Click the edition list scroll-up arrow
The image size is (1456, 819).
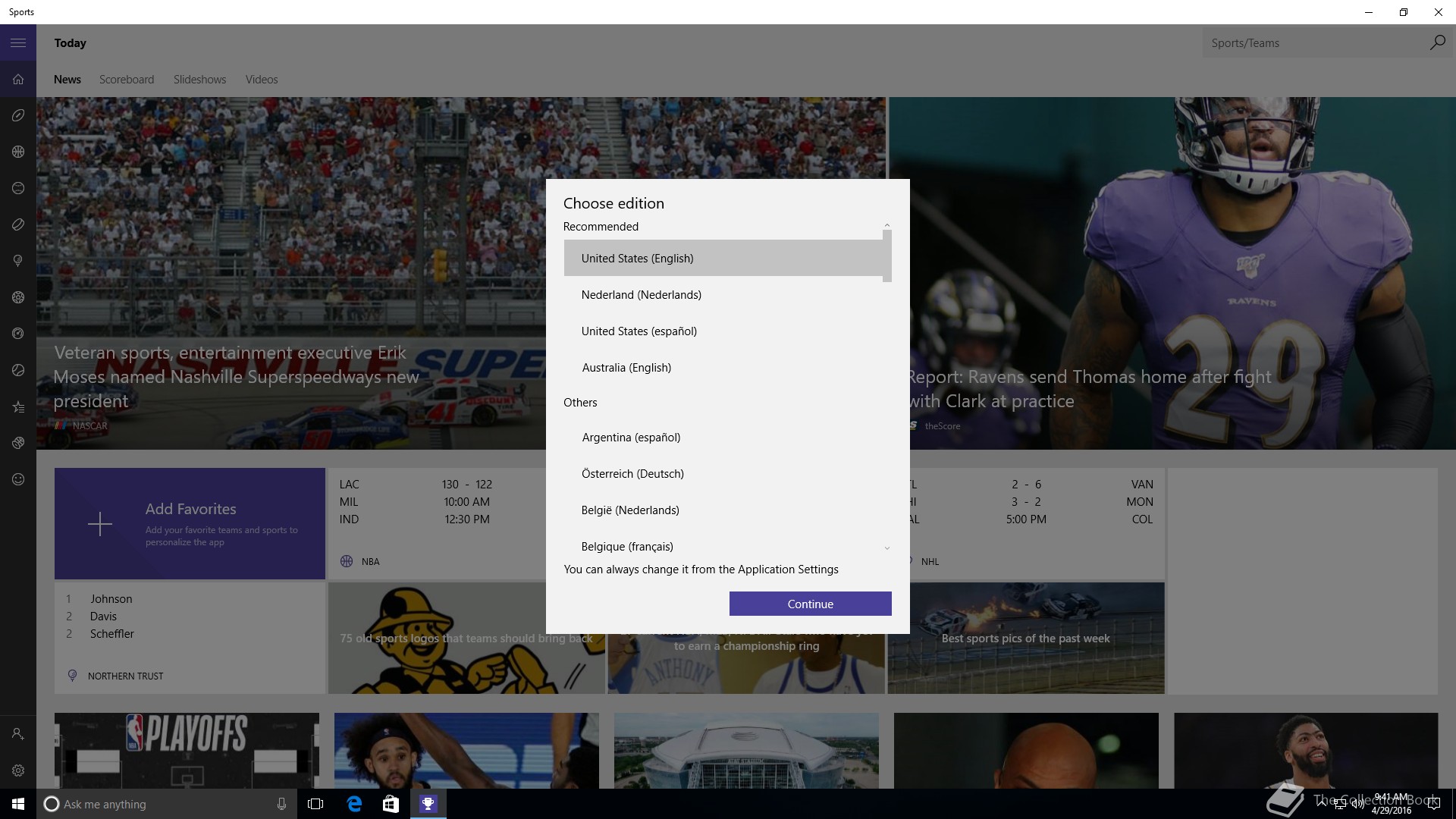coord(887,225)
